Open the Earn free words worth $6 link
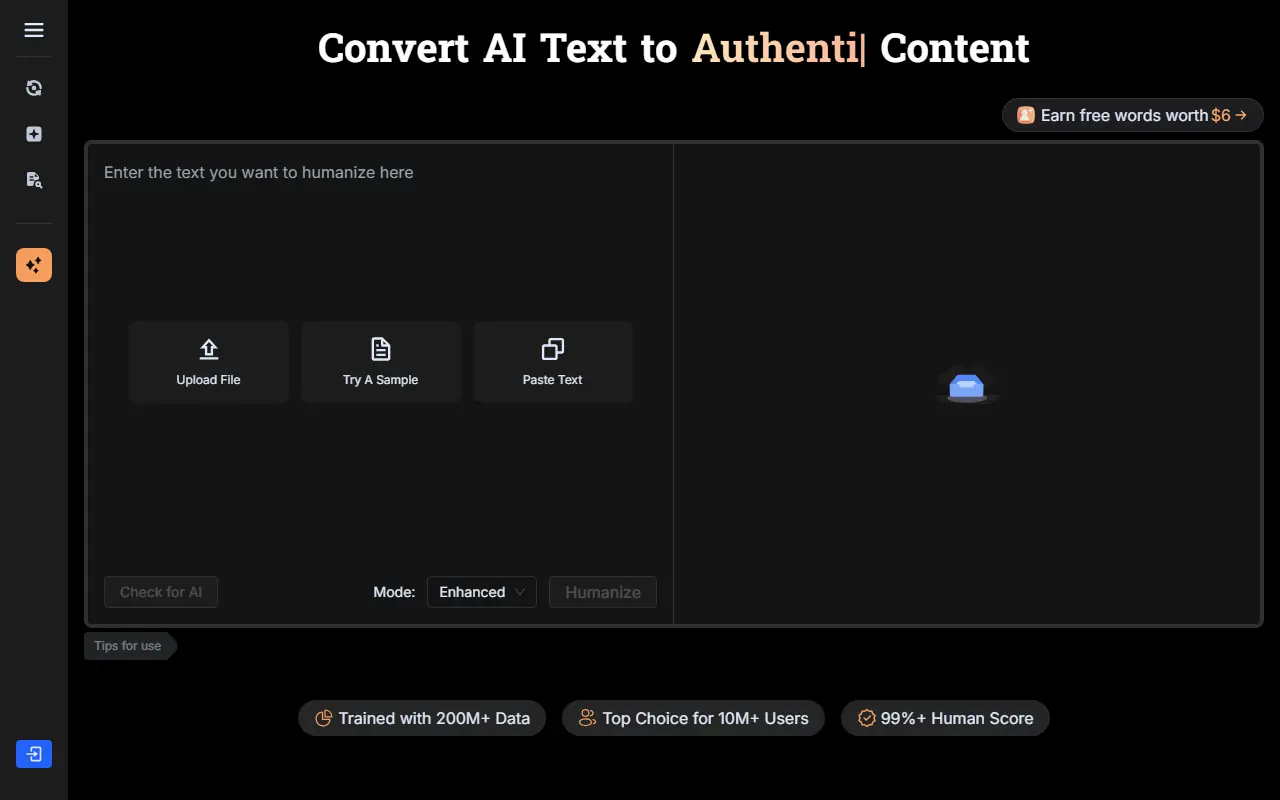1280x800 pixels. [1132, 115]
